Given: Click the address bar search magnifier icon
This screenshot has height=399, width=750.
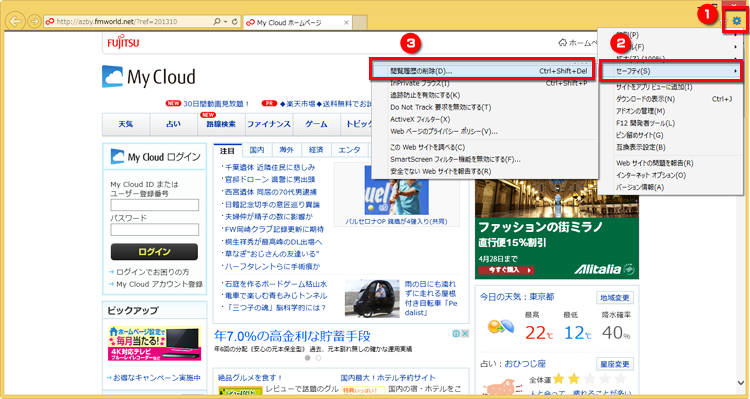Looking at the screenshot, I should [x=217, y=22].
